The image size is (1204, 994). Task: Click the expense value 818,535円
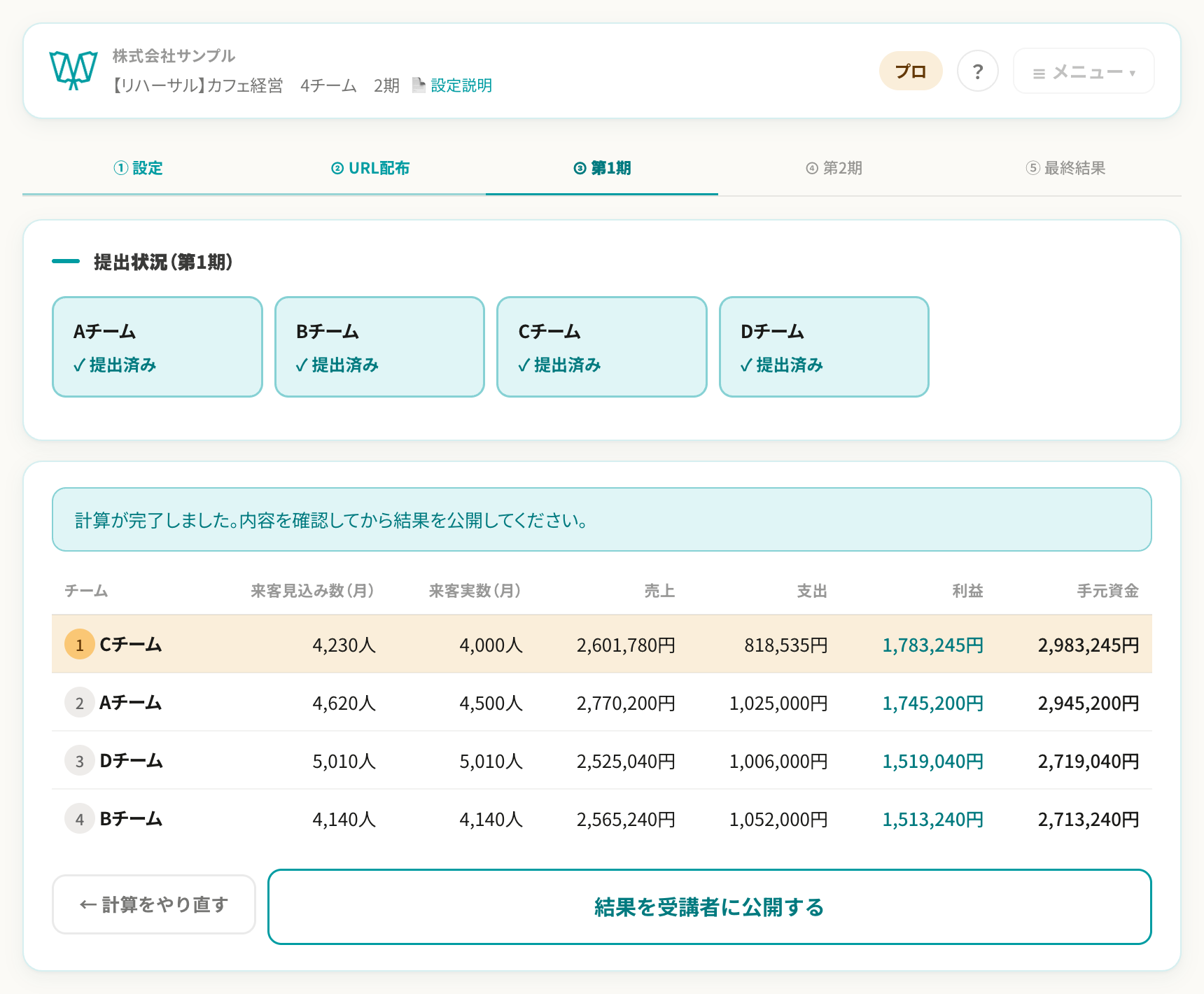pos(786,645)
